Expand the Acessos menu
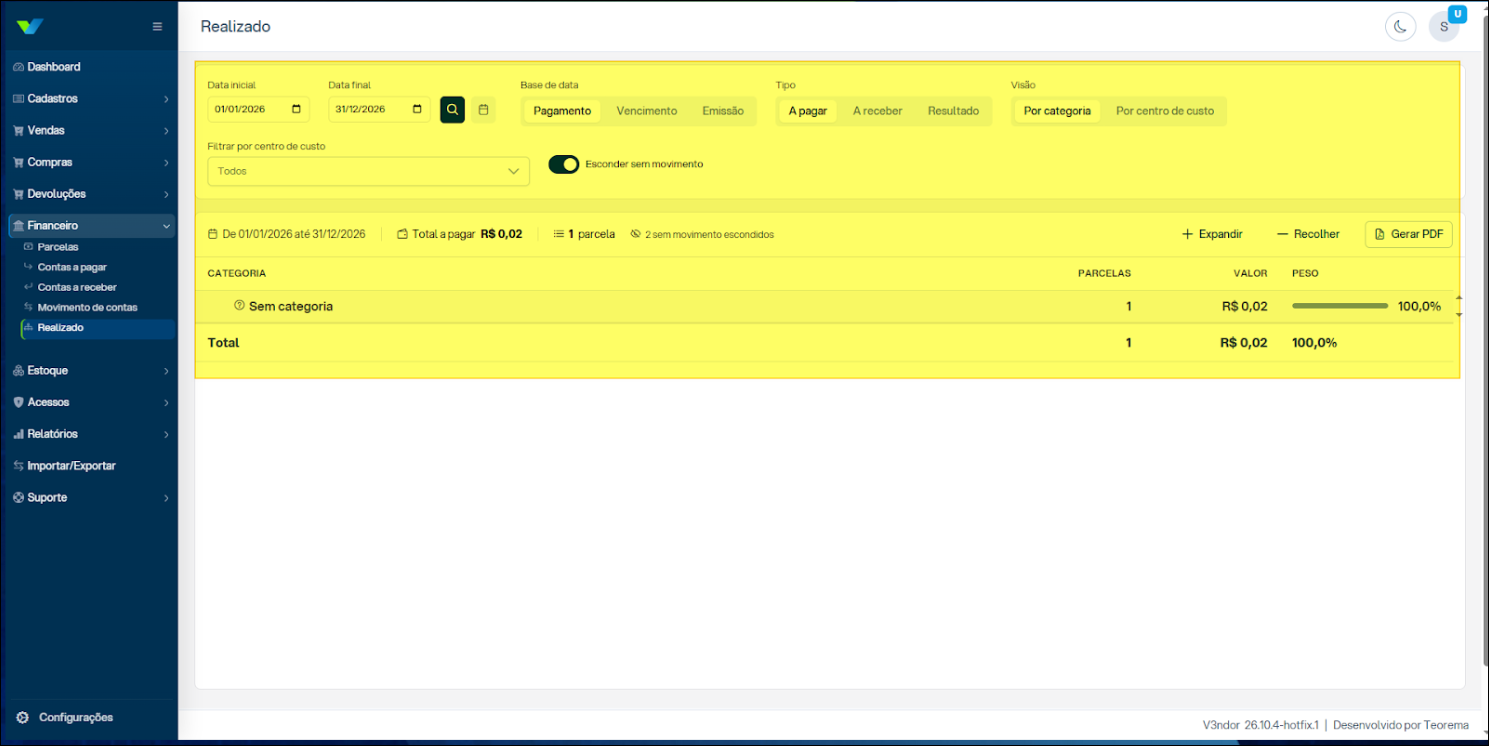The image size is (1489, 746). (x=89, y=402)
